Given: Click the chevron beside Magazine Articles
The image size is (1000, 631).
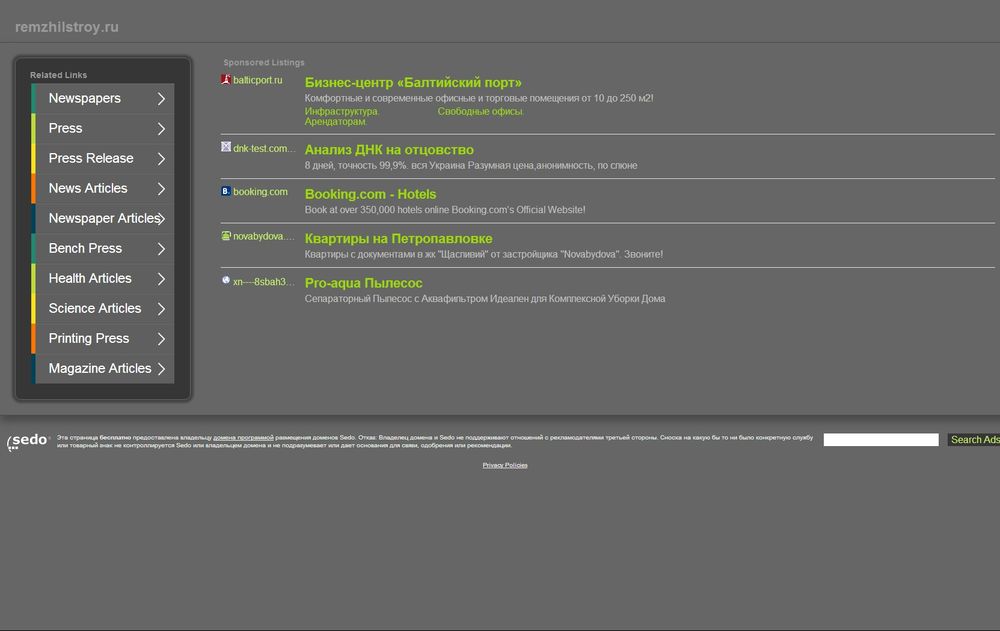Looking at the screenshot, I should [x=161, y=369].
